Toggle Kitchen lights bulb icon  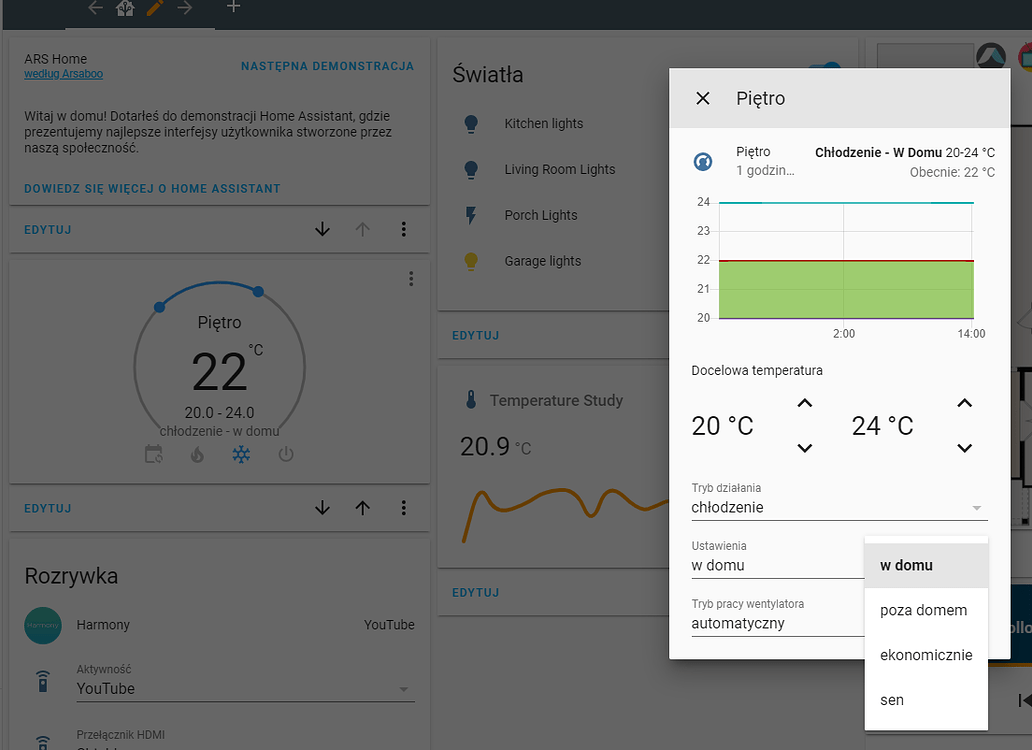(471, 124)
